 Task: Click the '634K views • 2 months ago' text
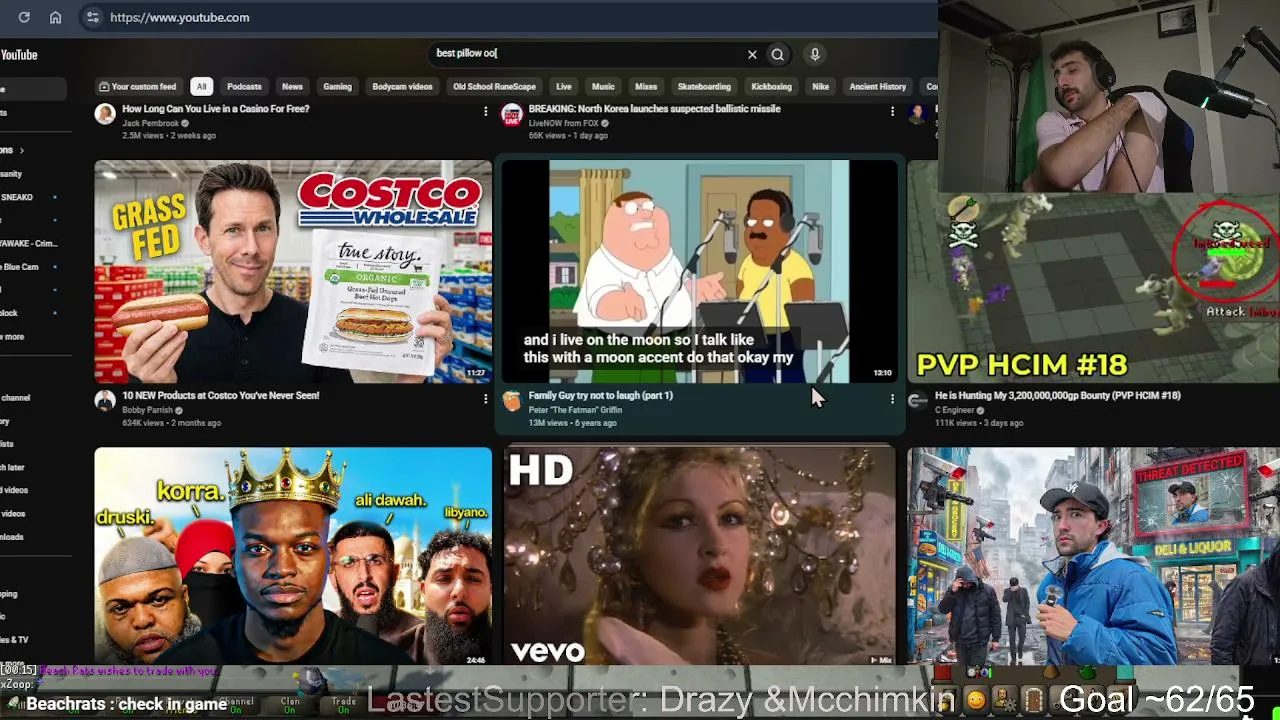[171, 423]
